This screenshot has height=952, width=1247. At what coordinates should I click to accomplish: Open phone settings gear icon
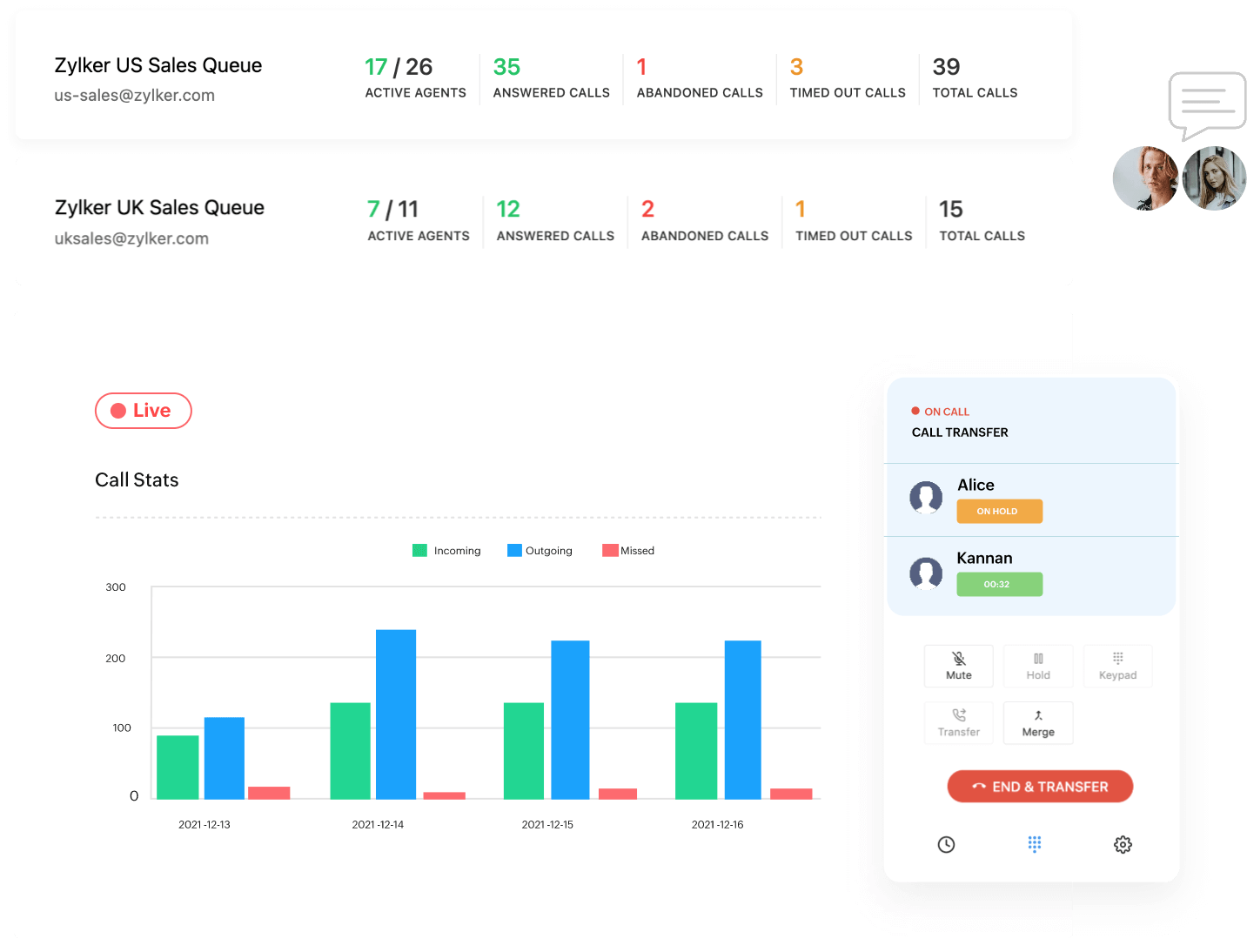pyautogui.click(x=1123, y=844)
